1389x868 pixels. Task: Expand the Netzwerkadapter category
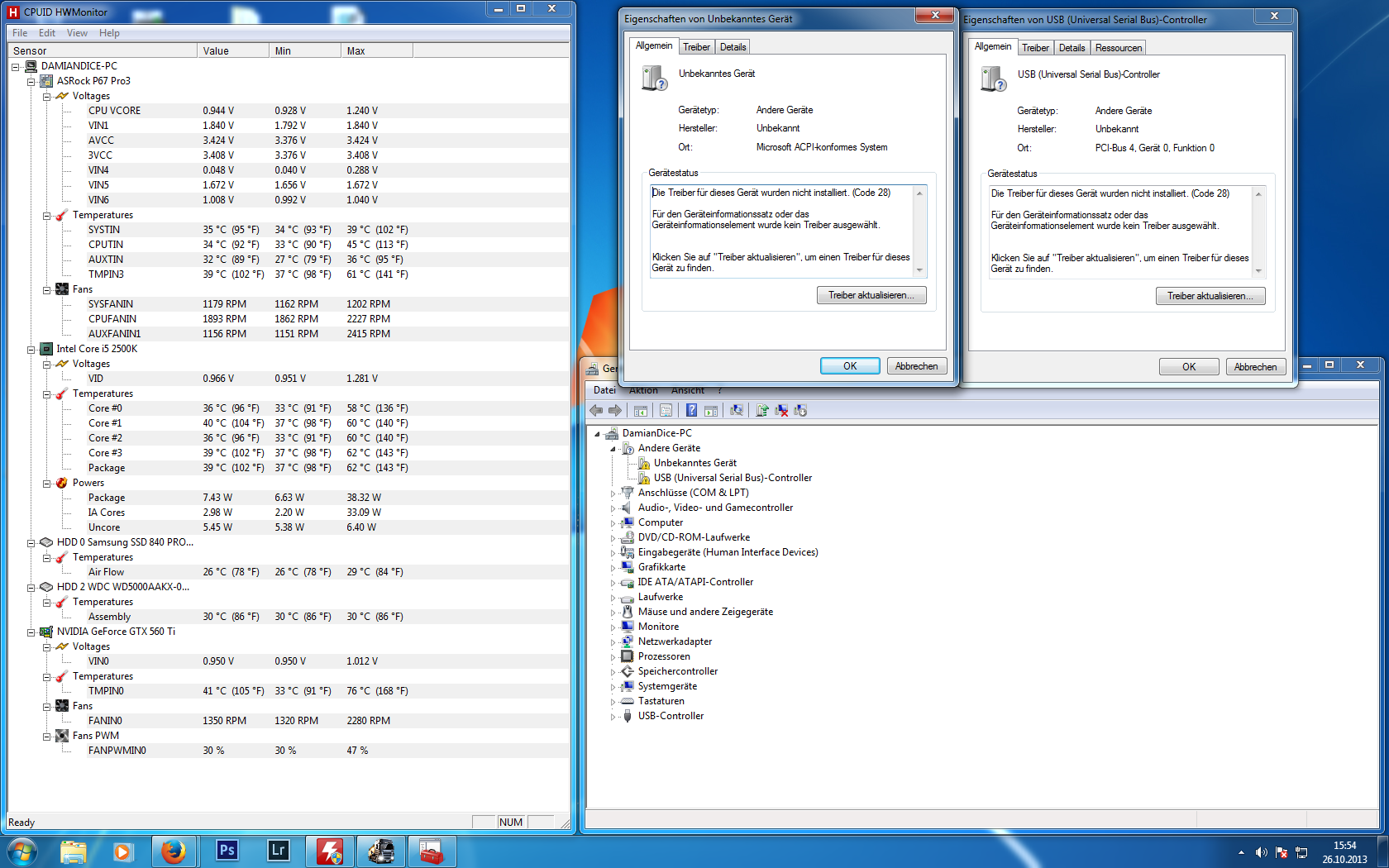[613, 642]
